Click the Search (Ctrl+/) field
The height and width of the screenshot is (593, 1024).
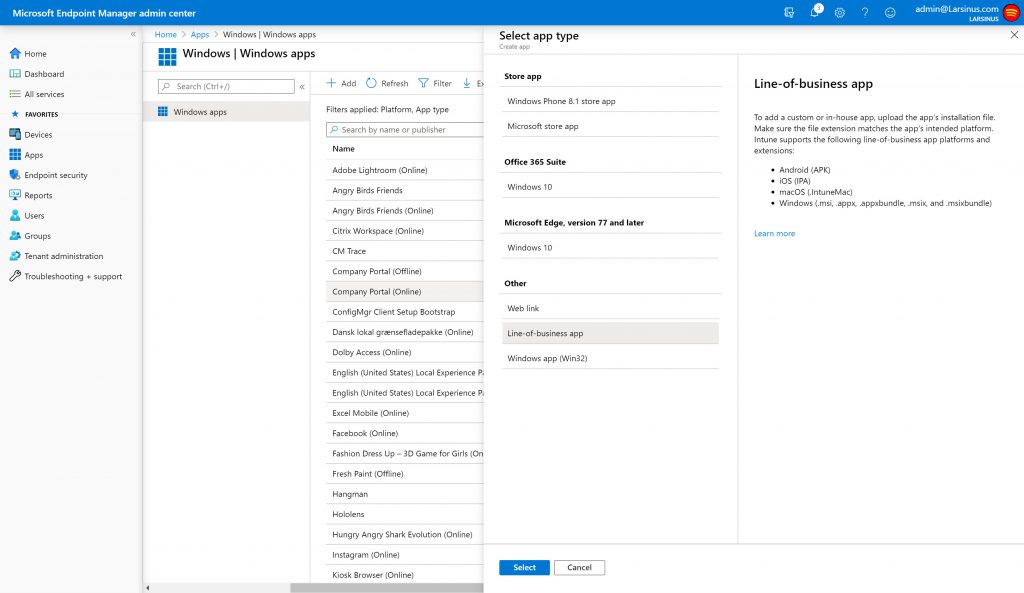[226, 86]
